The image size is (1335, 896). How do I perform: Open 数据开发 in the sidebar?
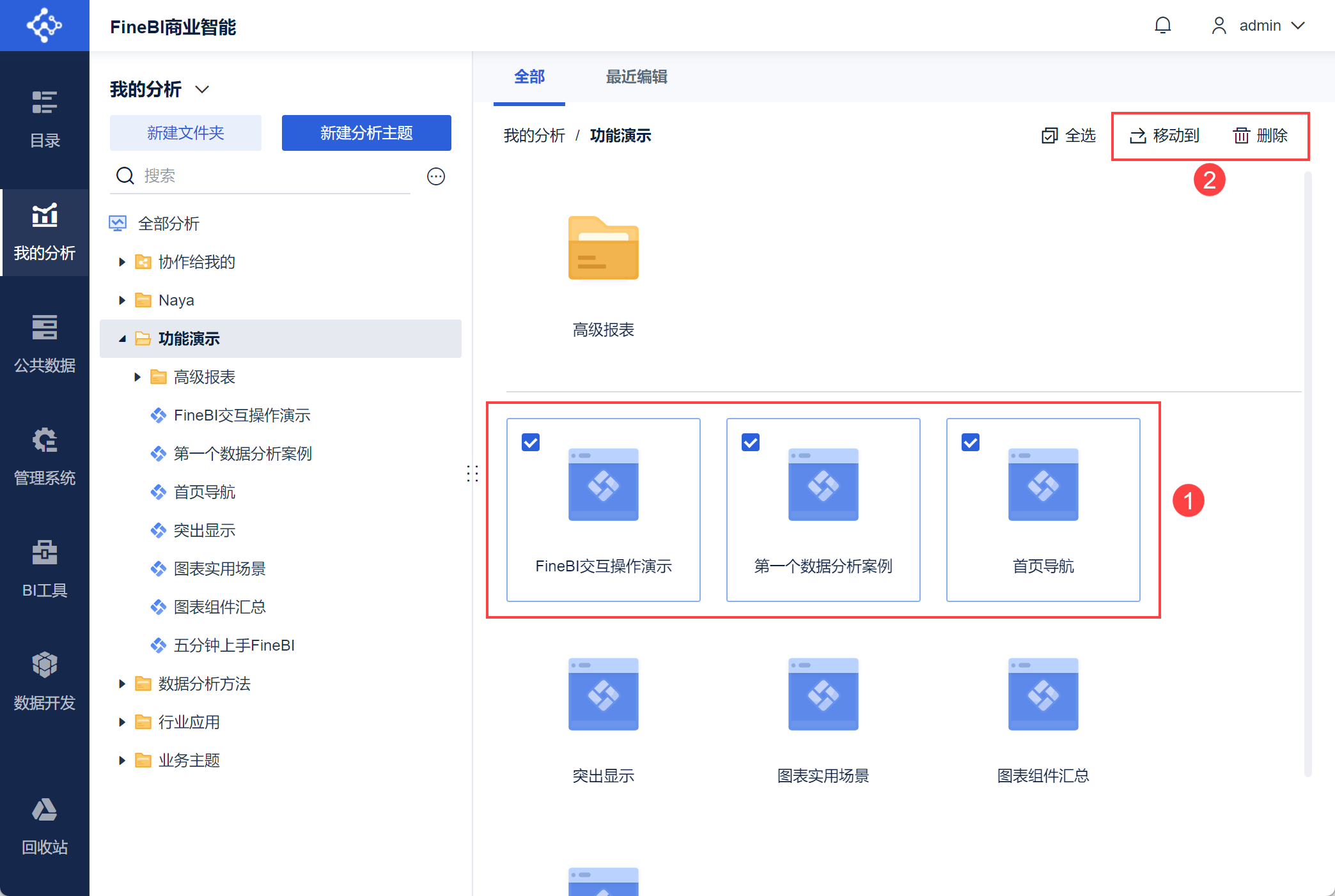(45, 683)
